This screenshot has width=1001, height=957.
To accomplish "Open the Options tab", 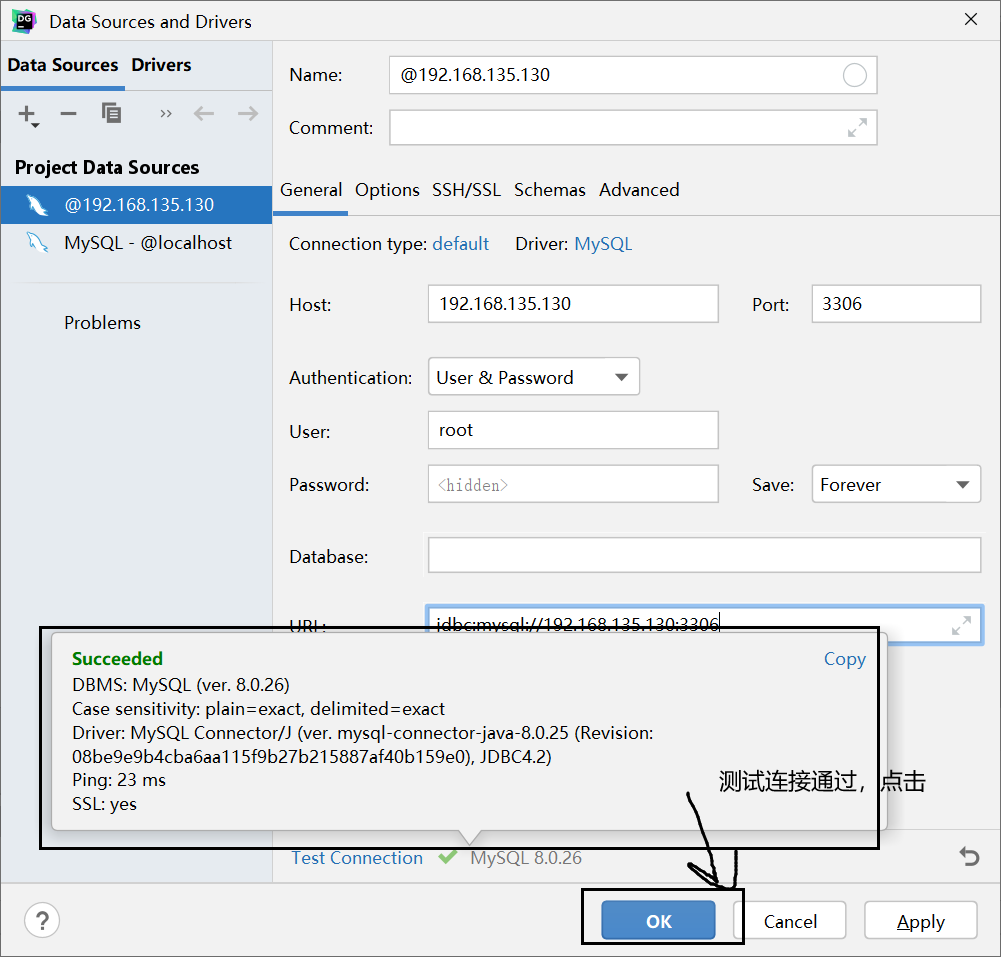I will pos(387,190).
